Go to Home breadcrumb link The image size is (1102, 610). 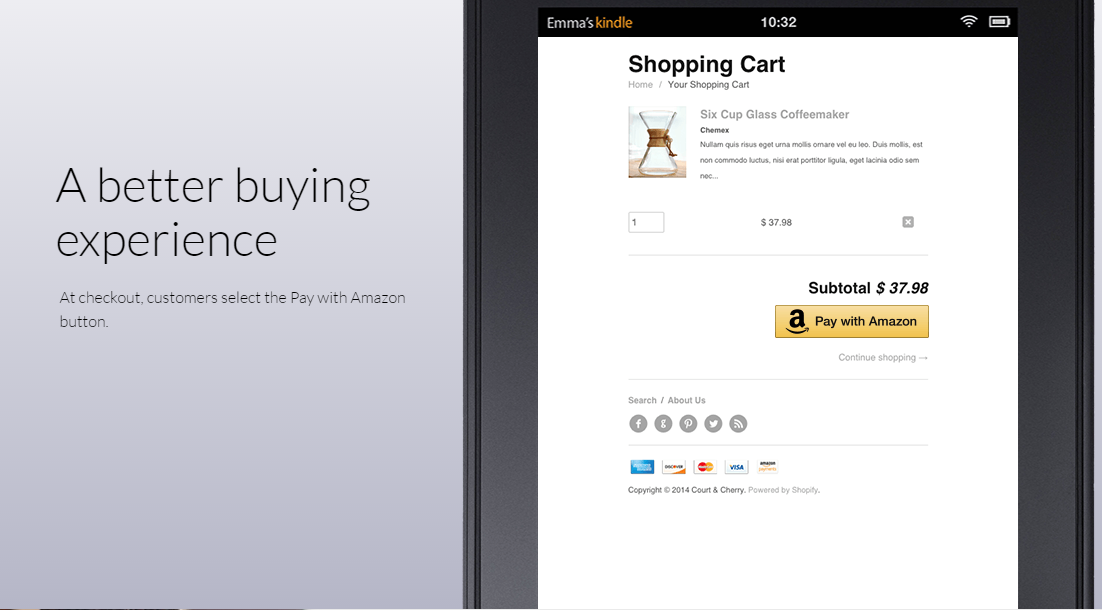640,84
